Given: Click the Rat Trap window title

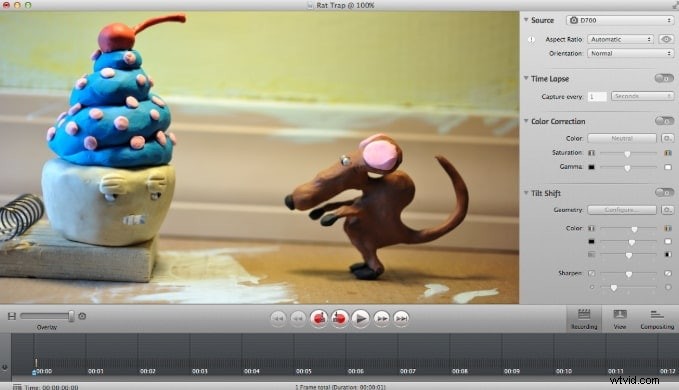Looking at the screenshot, I should (x=345, y=5).
